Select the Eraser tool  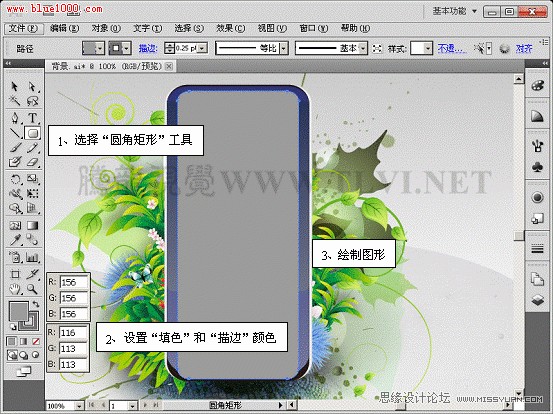tap(32, 162)
